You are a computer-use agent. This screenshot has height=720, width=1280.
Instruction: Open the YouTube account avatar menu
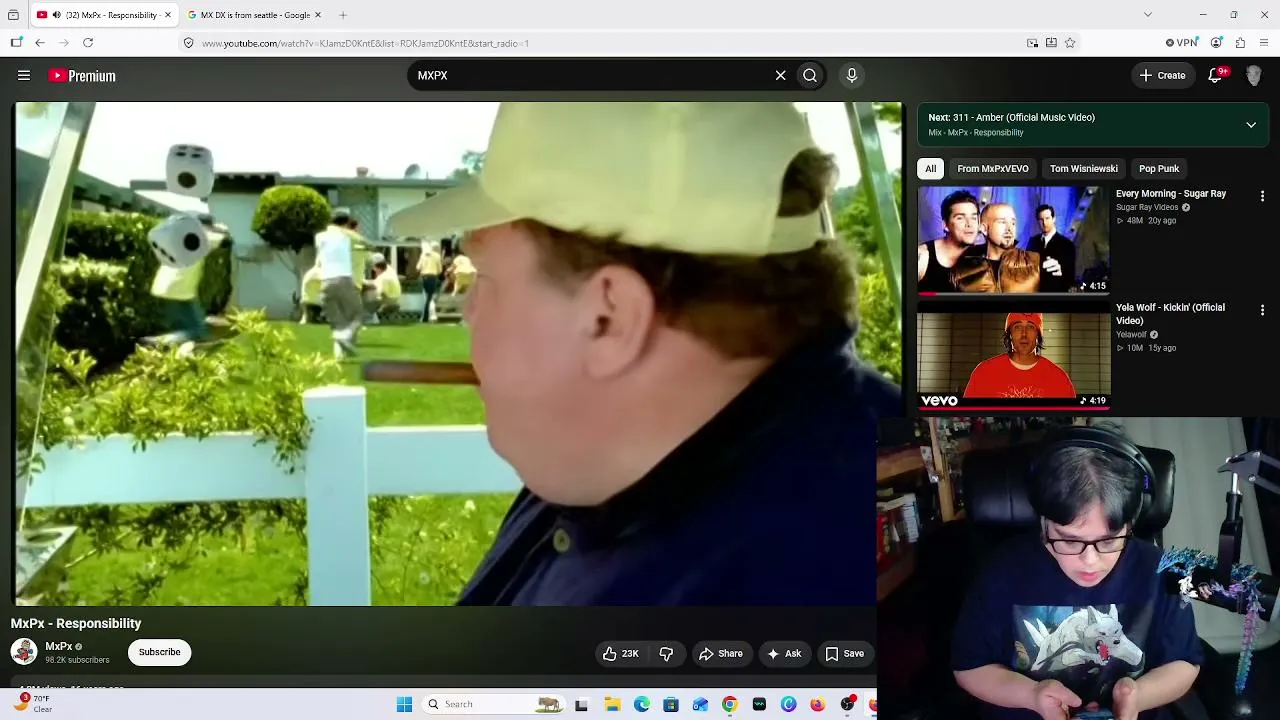point(1254,75)
